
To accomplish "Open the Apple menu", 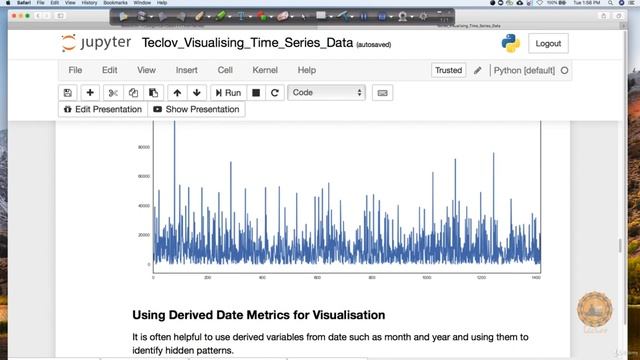I will point(8,3).
